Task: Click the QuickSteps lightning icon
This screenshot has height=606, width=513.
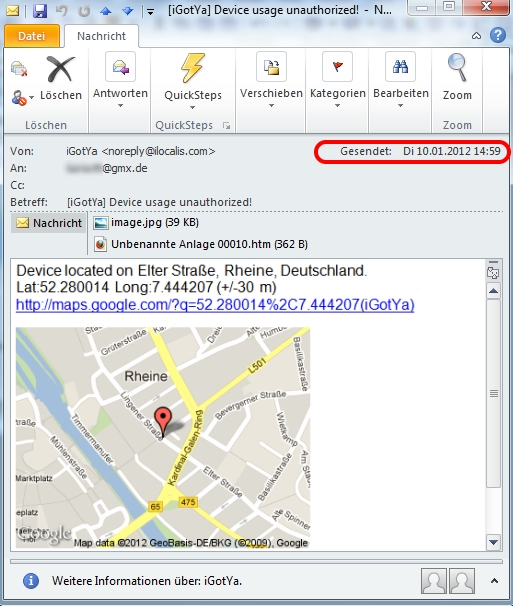Action: [193, 68]
